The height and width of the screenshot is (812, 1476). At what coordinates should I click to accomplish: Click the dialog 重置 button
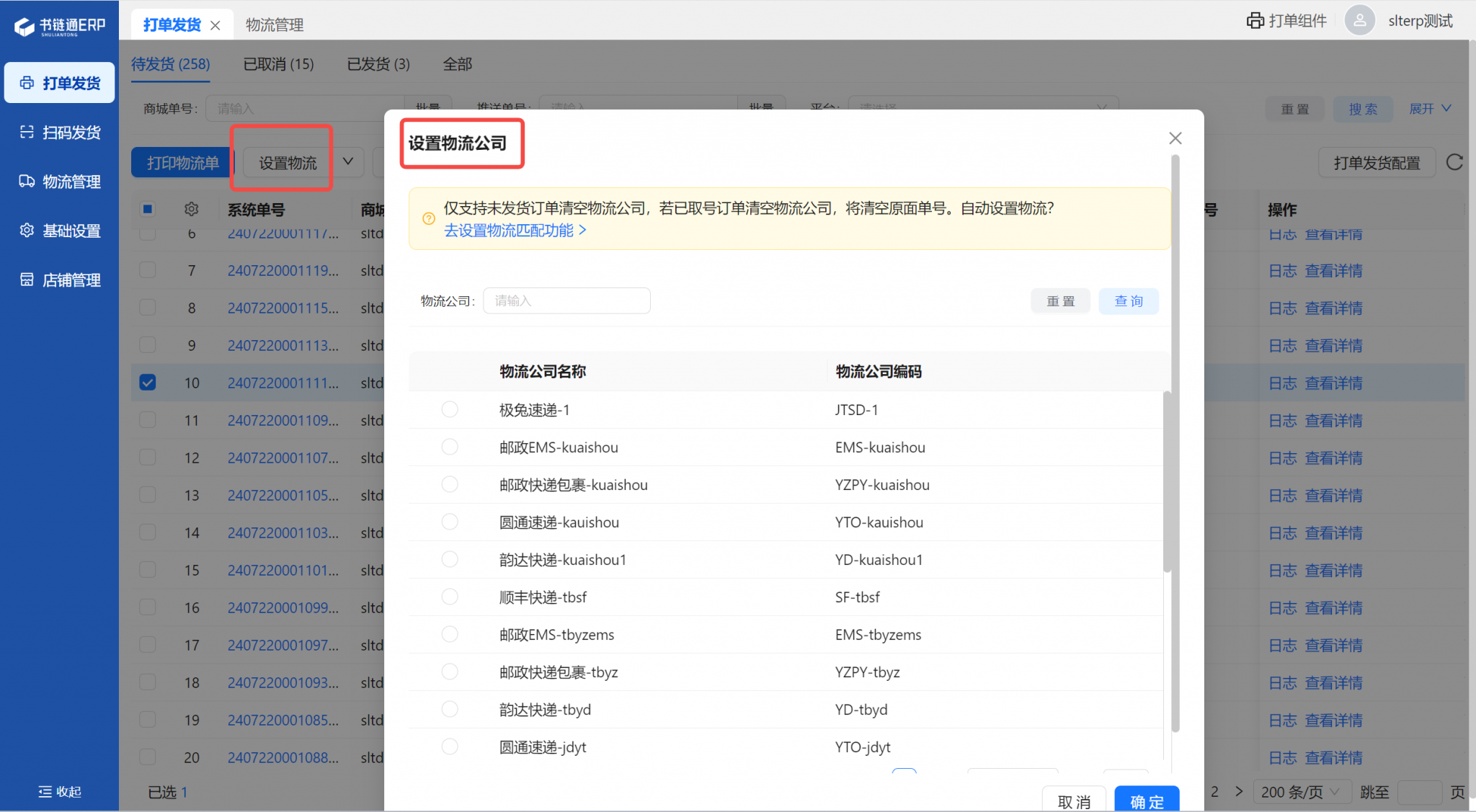pyautogui.click(x=1060, y=301)
